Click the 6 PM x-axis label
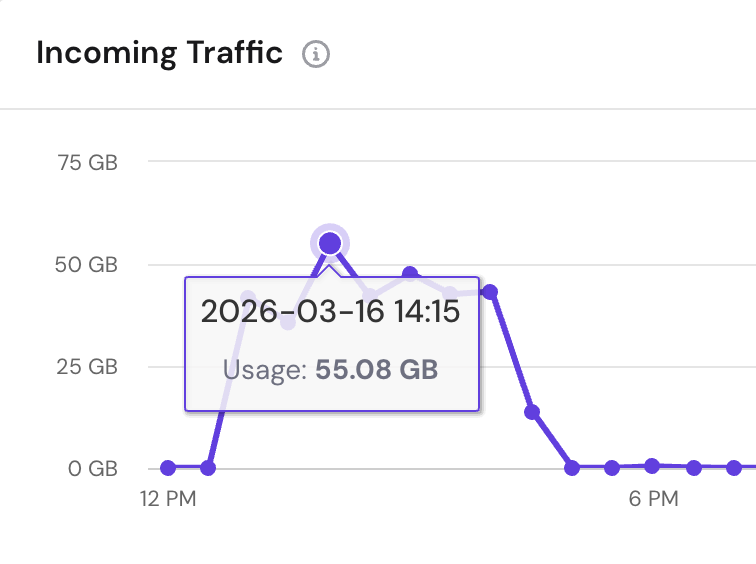This screenshot has height=564, width=756. pyautogui.click(x=653, y=499)
